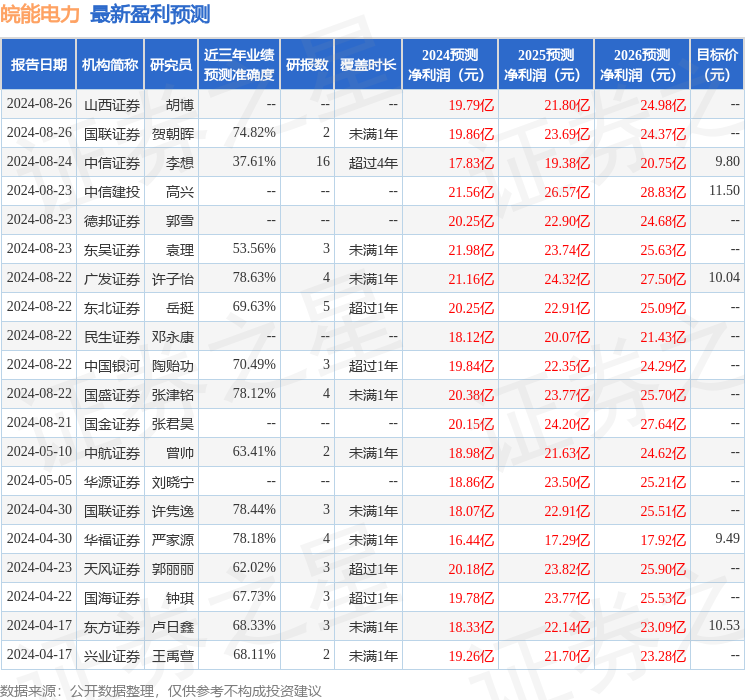This screenshot has height=700, width=745.
Task: Click analyst name 钟琪
Action: [x=180, y=598]
